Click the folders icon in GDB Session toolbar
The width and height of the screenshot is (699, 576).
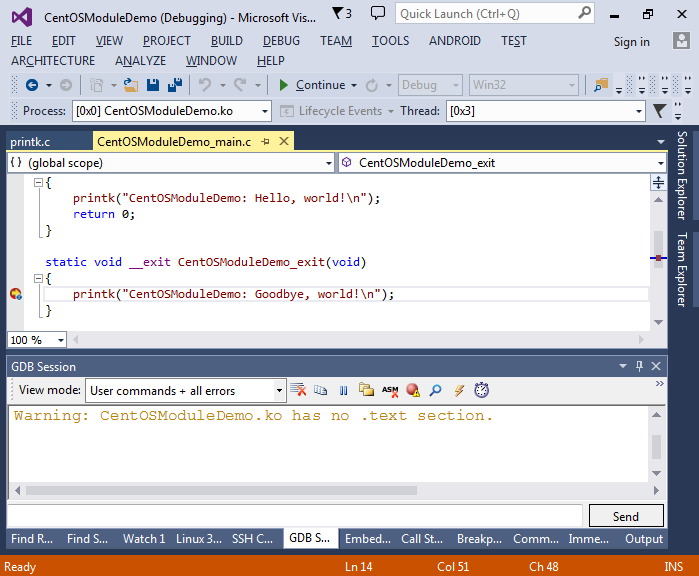coord(366,390)
